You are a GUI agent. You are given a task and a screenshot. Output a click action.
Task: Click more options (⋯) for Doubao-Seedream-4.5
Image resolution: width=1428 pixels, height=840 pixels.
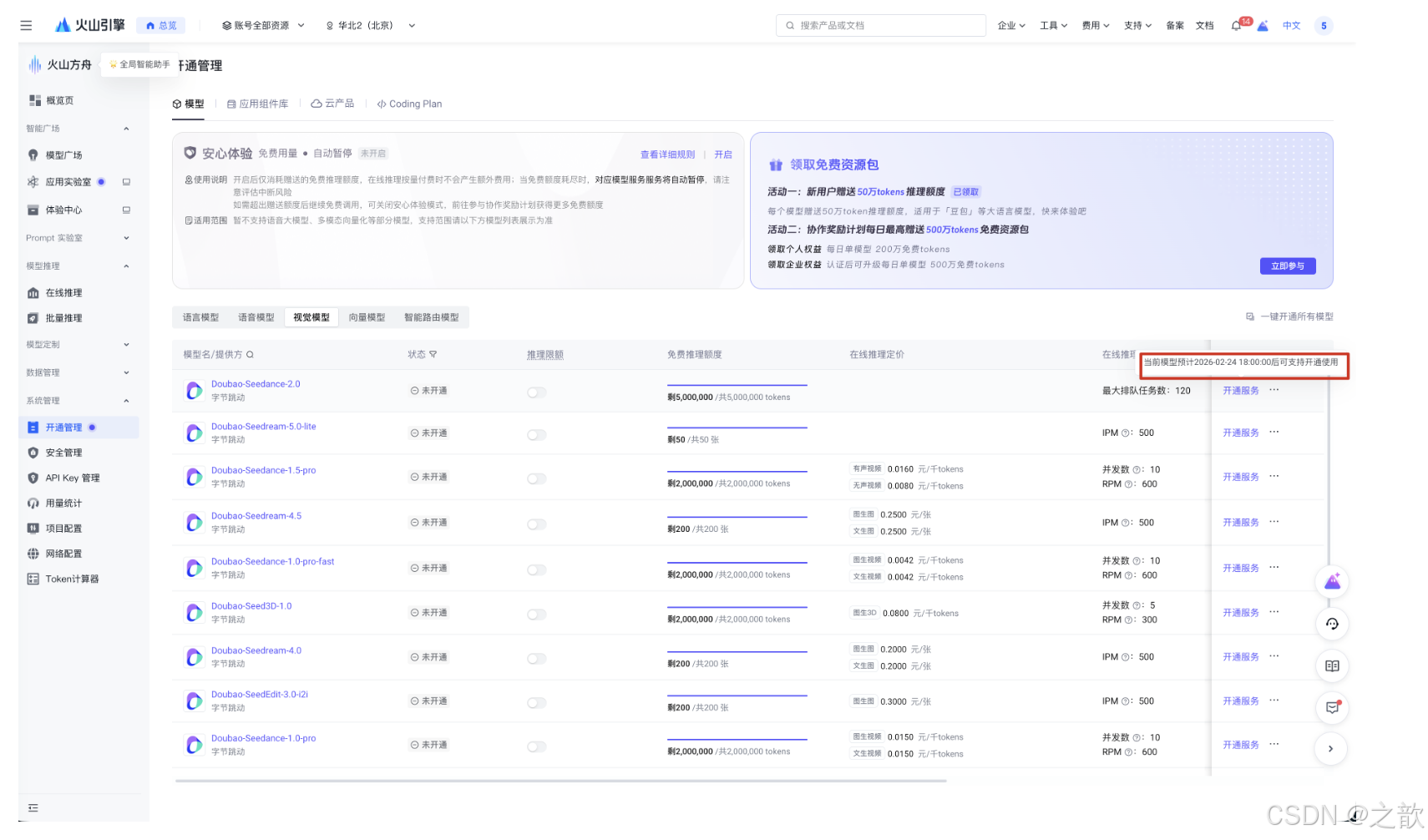click(1274, 522)
